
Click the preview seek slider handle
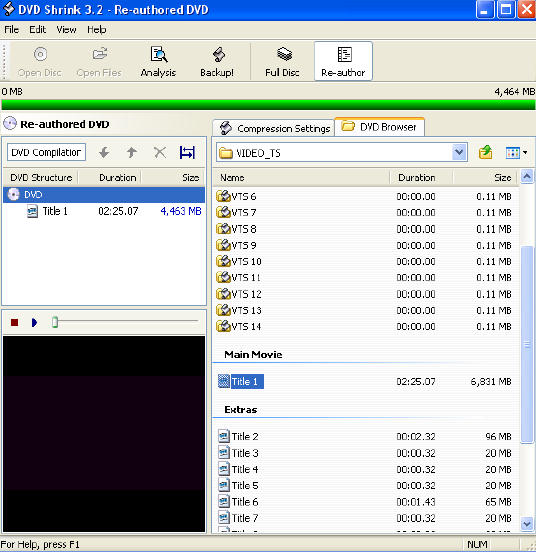click(55, 322)
